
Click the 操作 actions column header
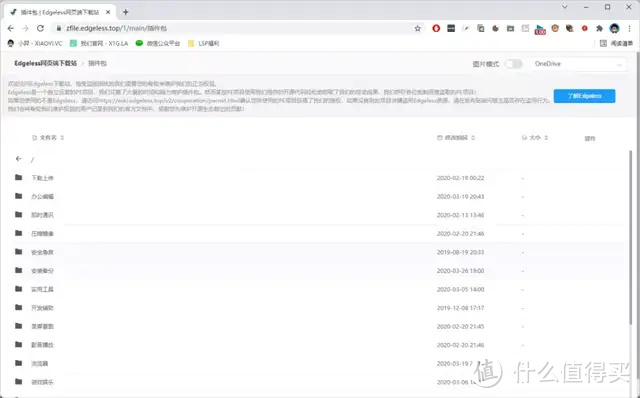pos(590,138)
